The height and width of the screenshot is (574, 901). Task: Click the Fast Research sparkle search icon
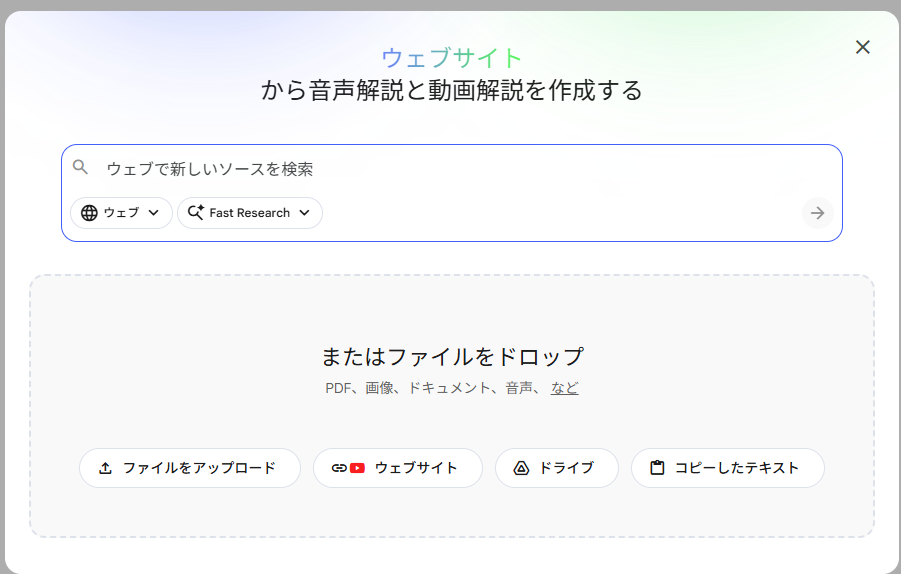click(x=196, y=213)
